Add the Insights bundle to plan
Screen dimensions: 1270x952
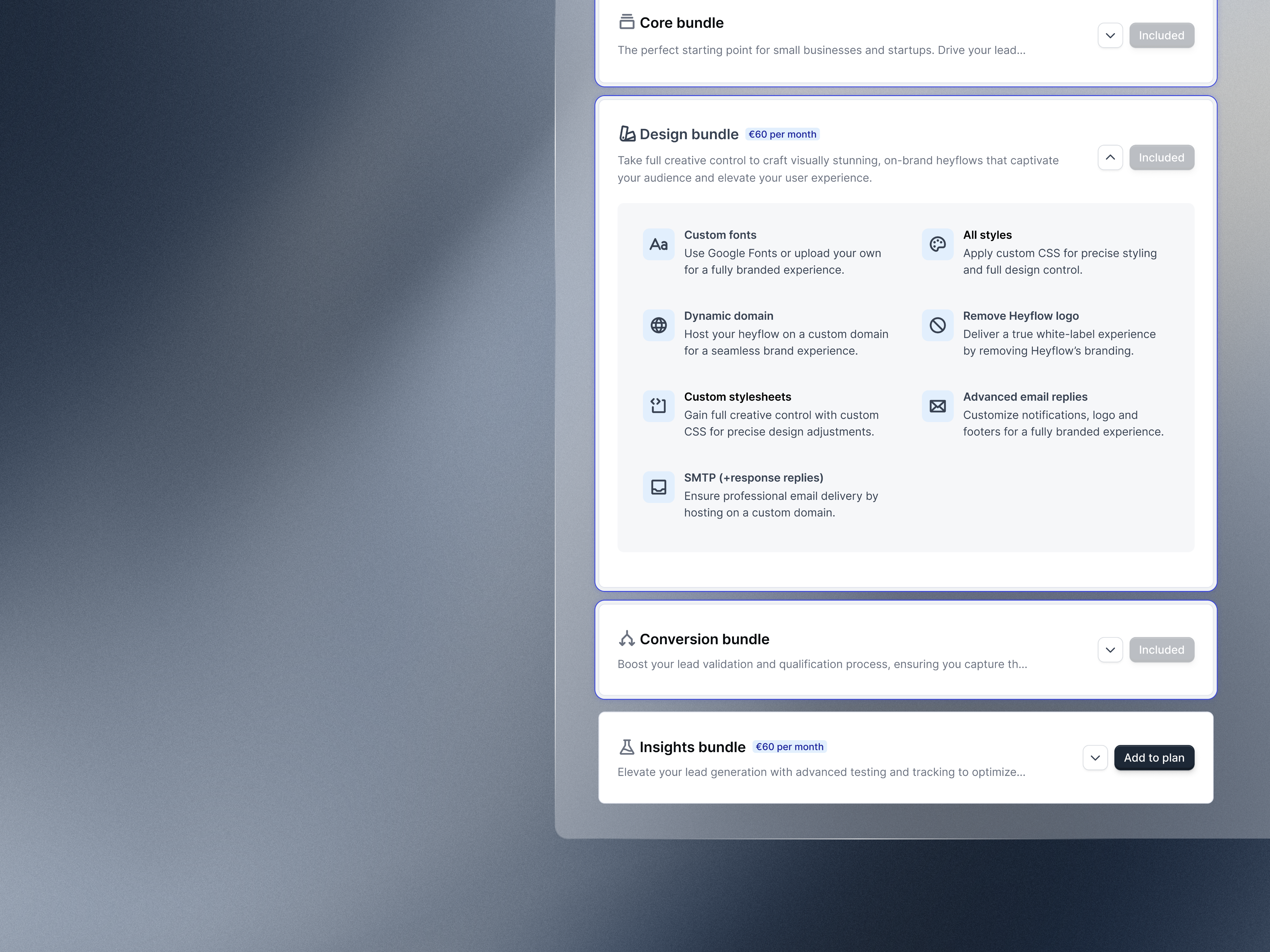[1153, 757]
